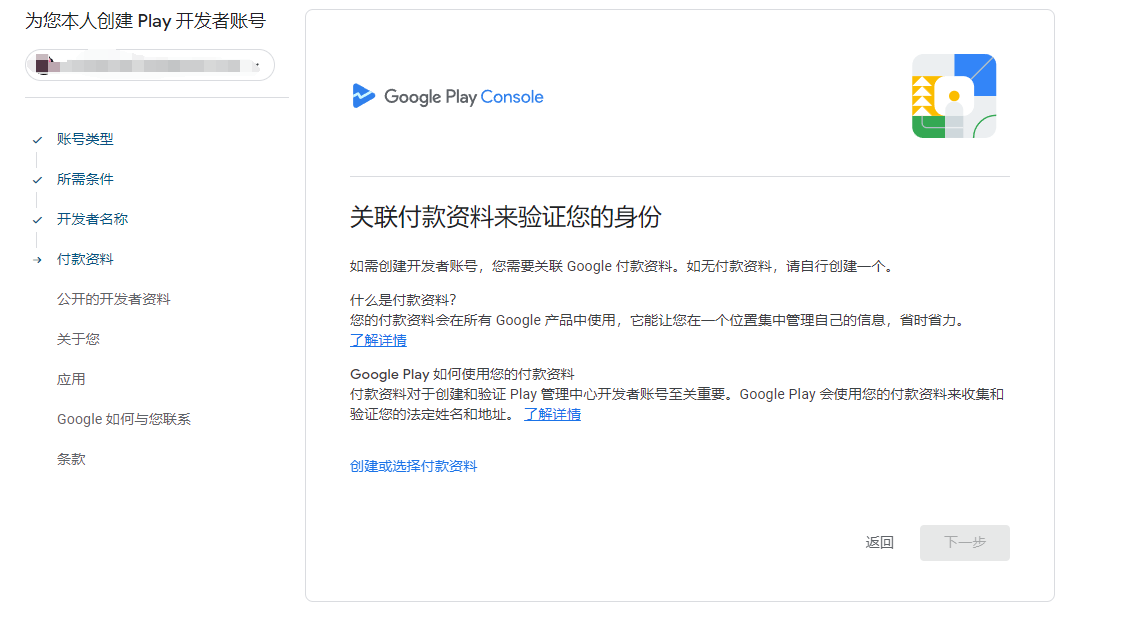This screenshot has height=630, width=1127.
Task: Click the heading 关联付款资料来验证您的身份
Action: tap(505, 217)
